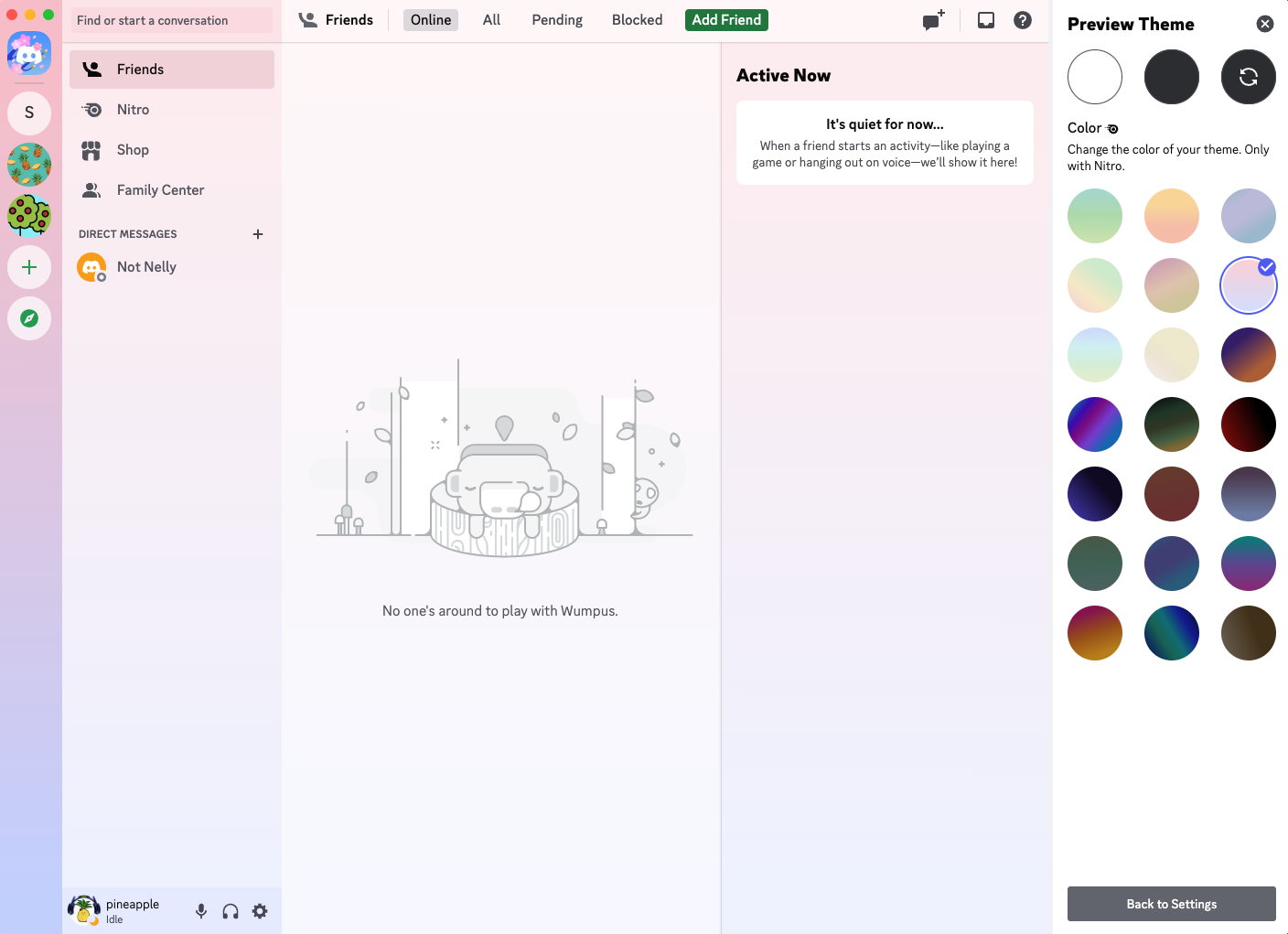Open Explore Discoverable Servers compass
1288x934 pixels.
pos(29,318)
